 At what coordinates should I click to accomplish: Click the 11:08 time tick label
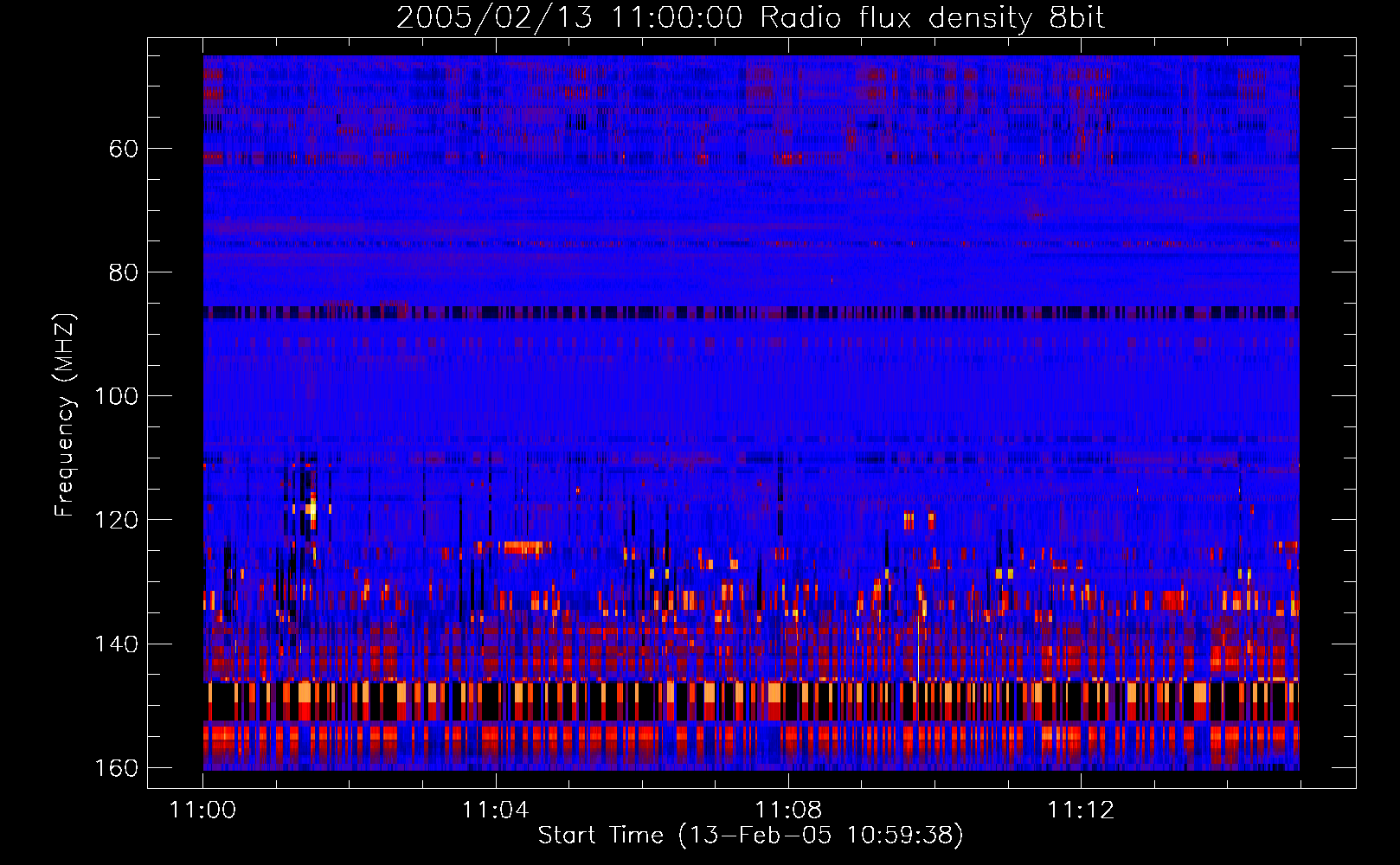pos(788,811)
